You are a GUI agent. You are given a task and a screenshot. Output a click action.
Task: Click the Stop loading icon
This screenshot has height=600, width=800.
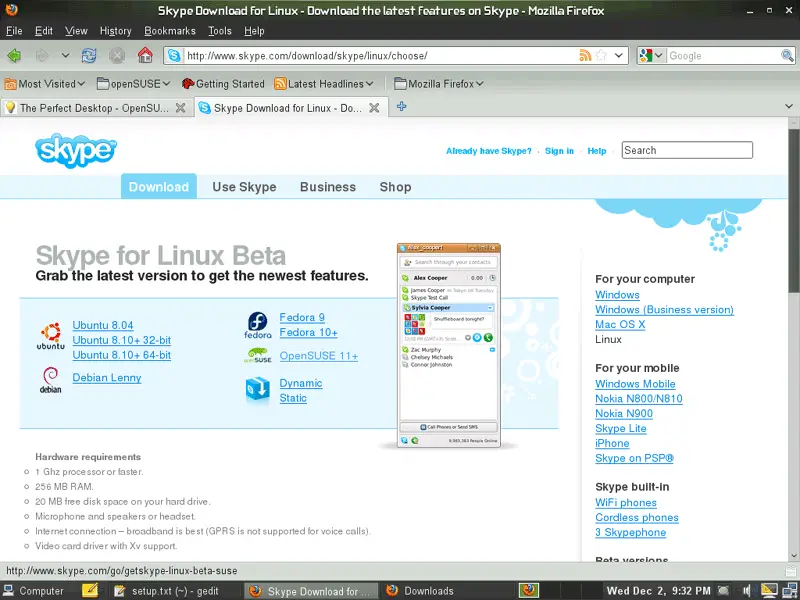(117, 56)
